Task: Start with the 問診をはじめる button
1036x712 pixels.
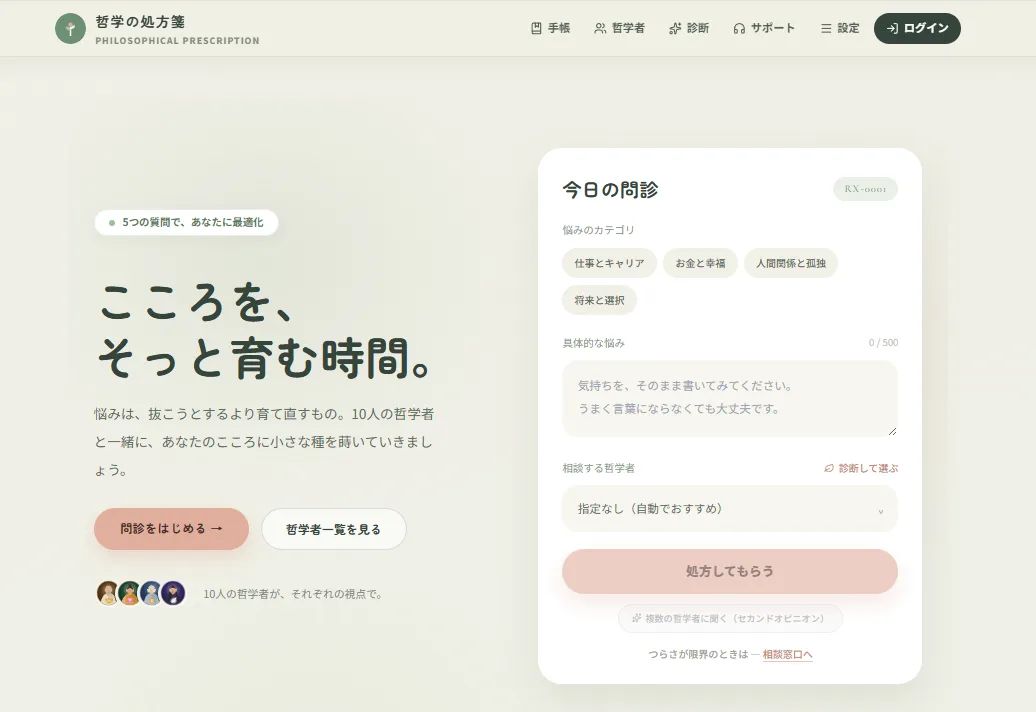Action: coord(171,529)
